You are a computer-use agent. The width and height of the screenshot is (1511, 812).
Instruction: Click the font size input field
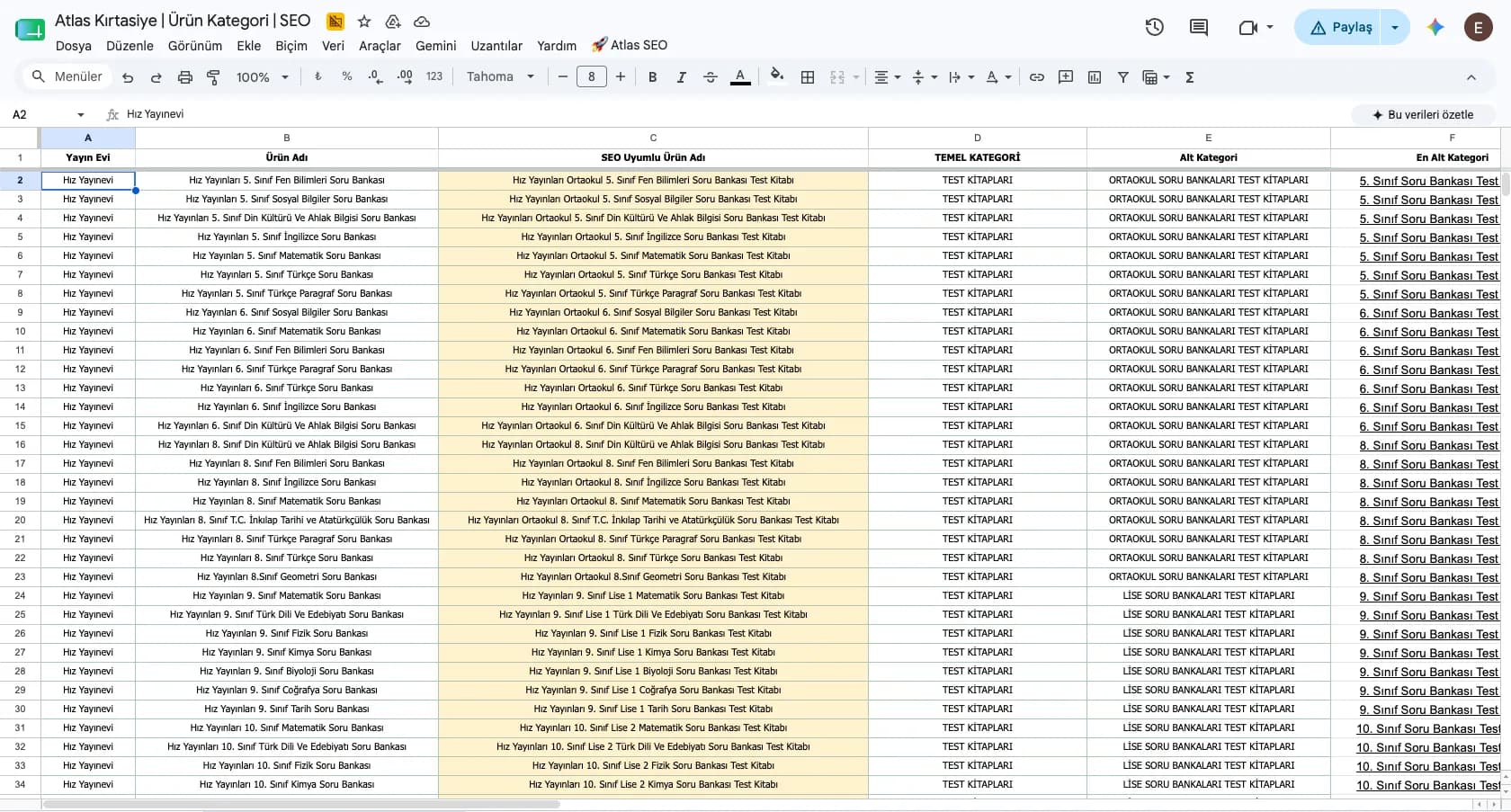(x=592, y=77)
